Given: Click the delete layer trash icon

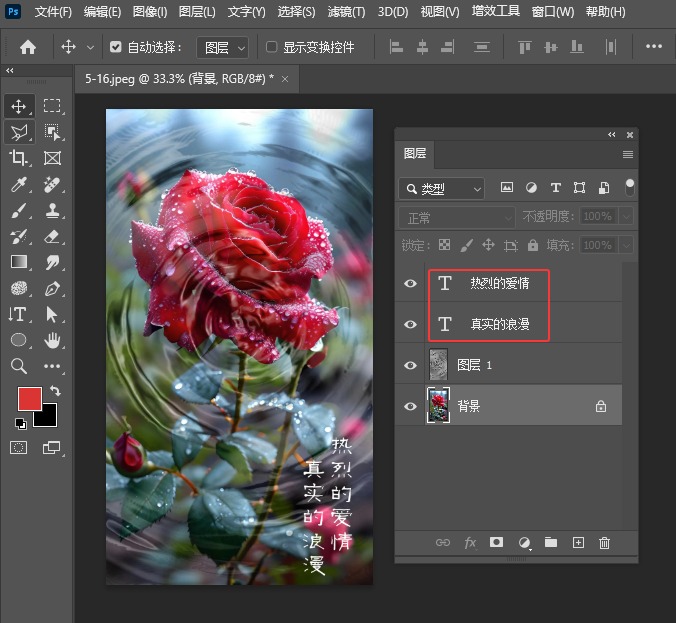Looking at the screenshot, I should point(604,543).
